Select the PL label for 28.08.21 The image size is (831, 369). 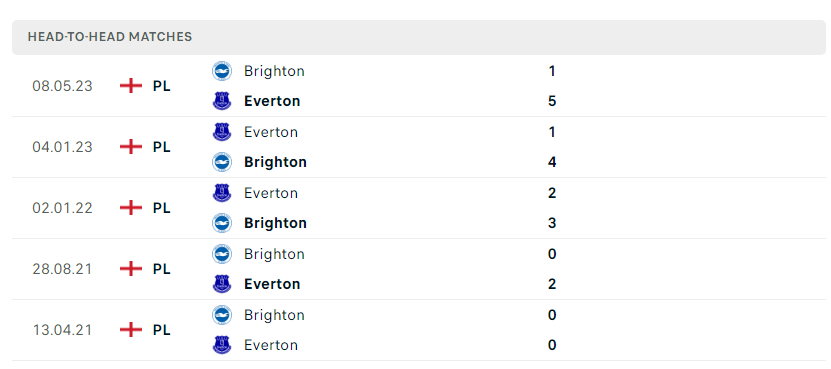(x=162, y=269)
